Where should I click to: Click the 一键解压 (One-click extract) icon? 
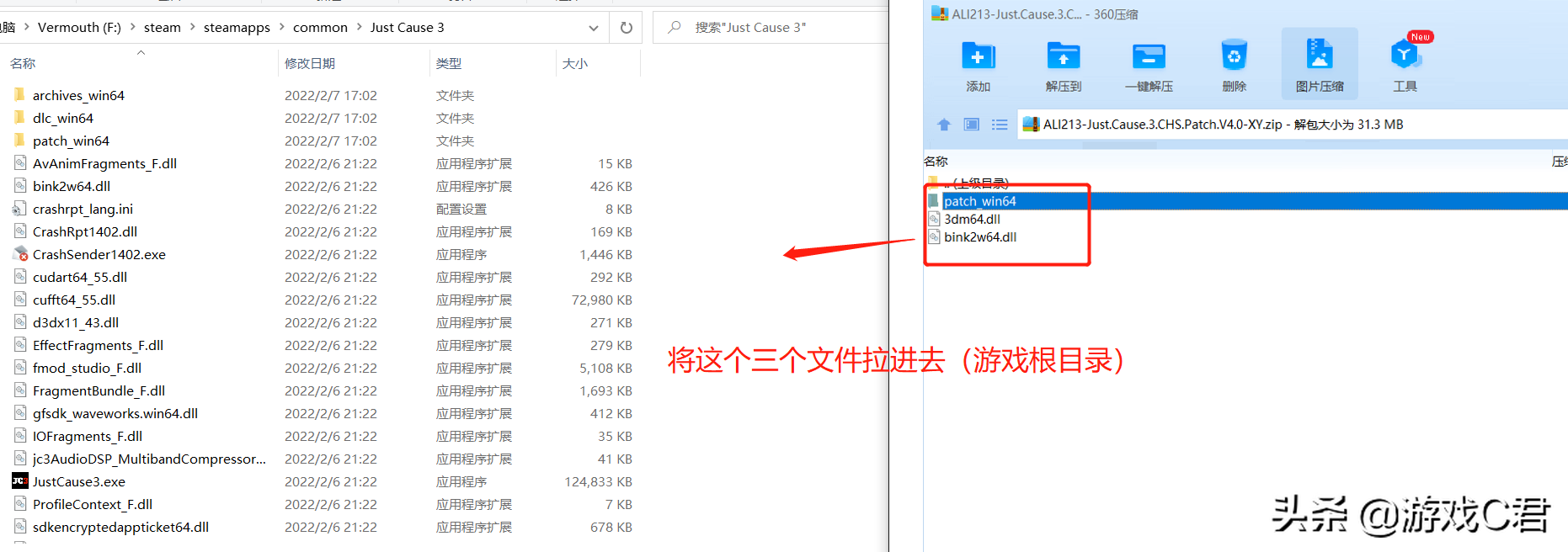(1149, 65)
